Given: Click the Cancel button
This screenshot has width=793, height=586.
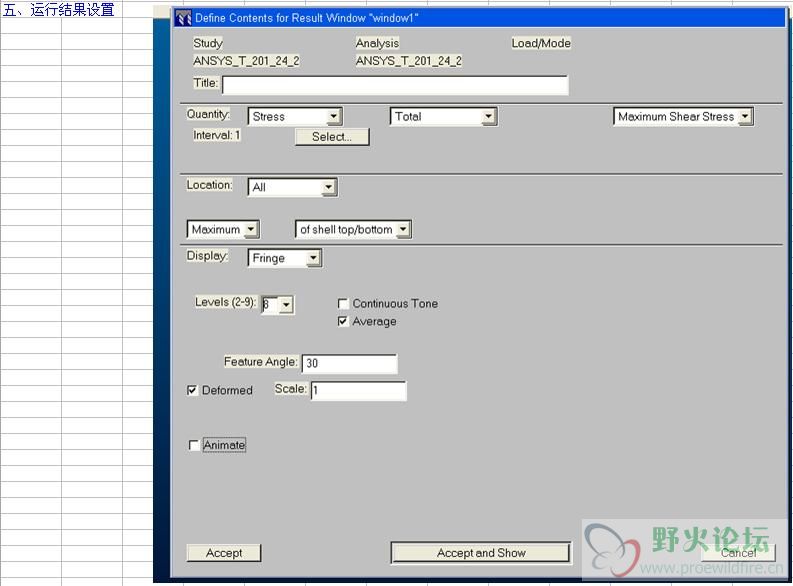Looking at the screenshot, I should [738, 553].
